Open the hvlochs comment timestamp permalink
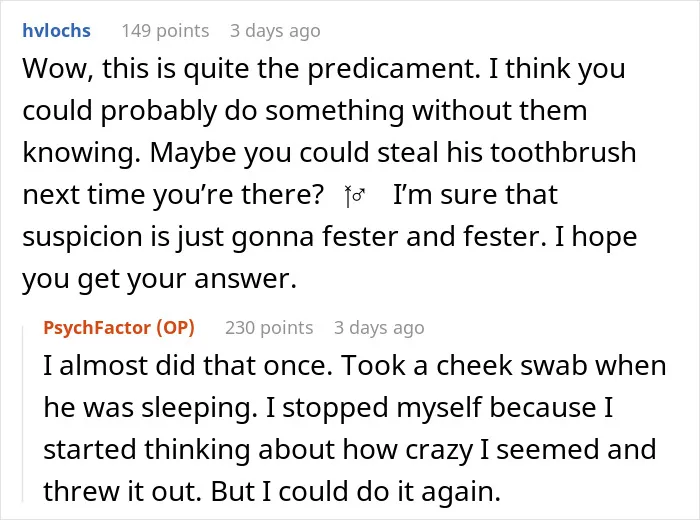700x520 pixels. 275,31
